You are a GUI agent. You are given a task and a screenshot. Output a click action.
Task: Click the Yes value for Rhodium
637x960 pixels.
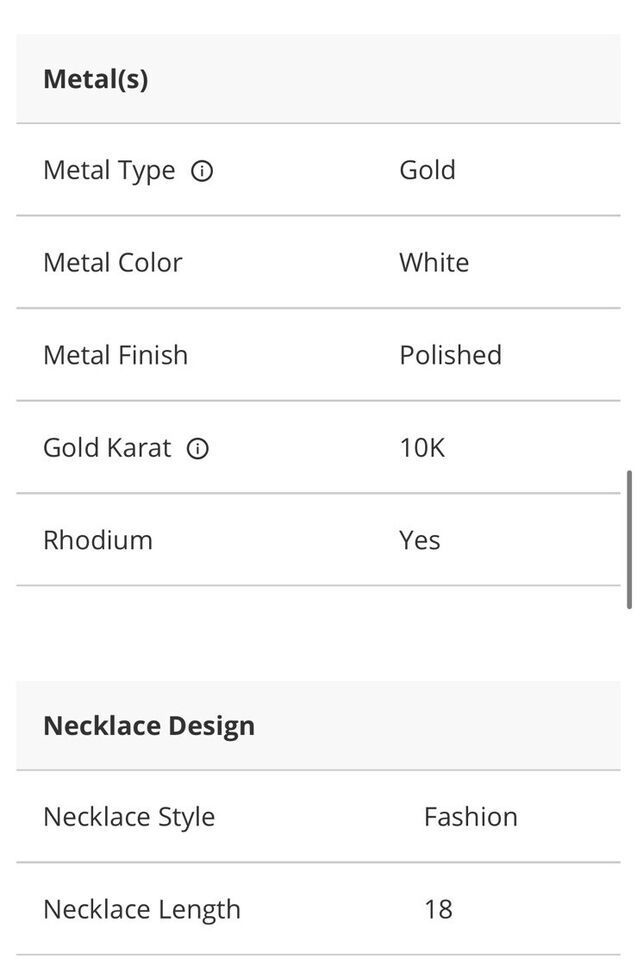coord(420,540)
